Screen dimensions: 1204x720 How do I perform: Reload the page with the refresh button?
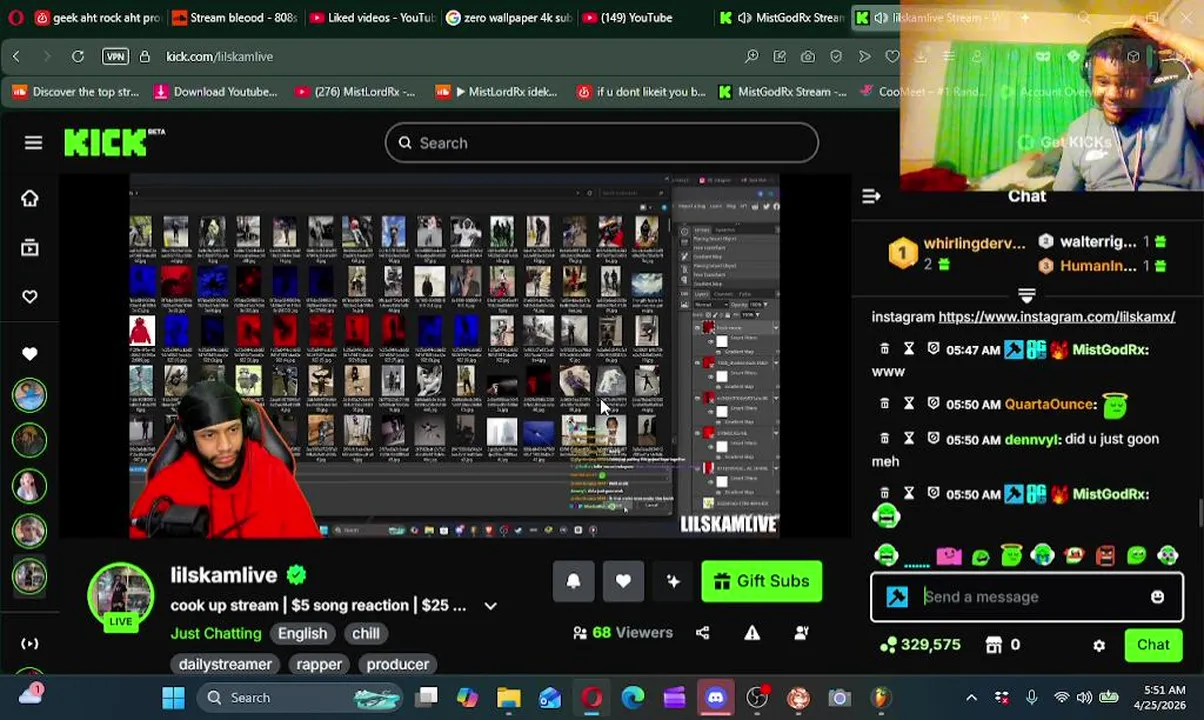[78, 57]
